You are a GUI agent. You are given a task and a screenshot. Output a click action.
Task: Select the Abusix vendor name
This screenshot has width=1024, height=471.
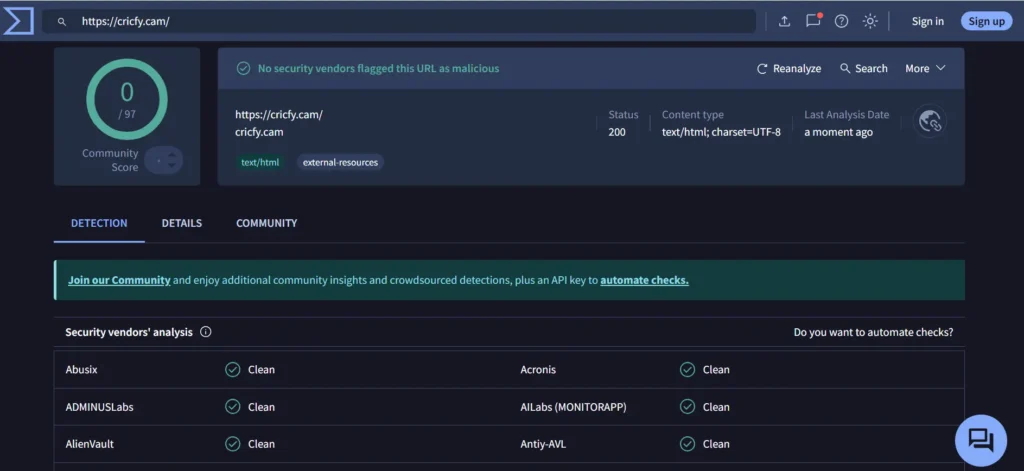[82, 370]
